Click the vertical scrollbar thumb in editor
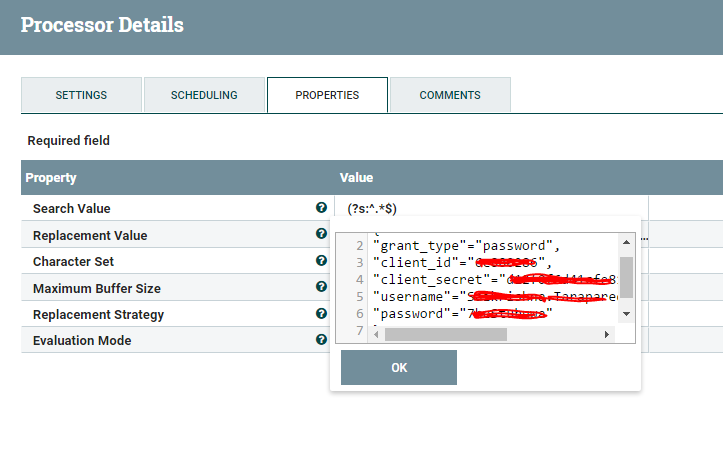 click(627, 277)
